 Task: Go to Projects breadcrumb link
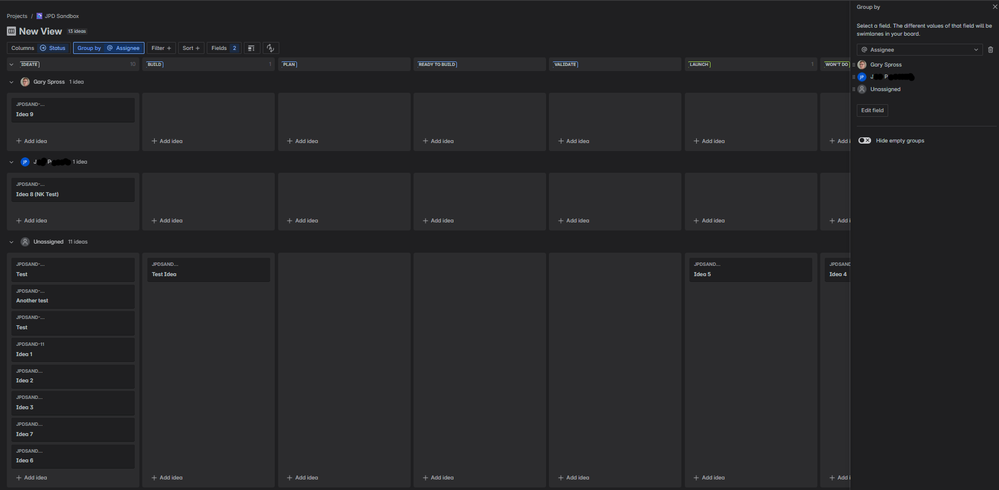pyautogui.click(x=17, y=16)
